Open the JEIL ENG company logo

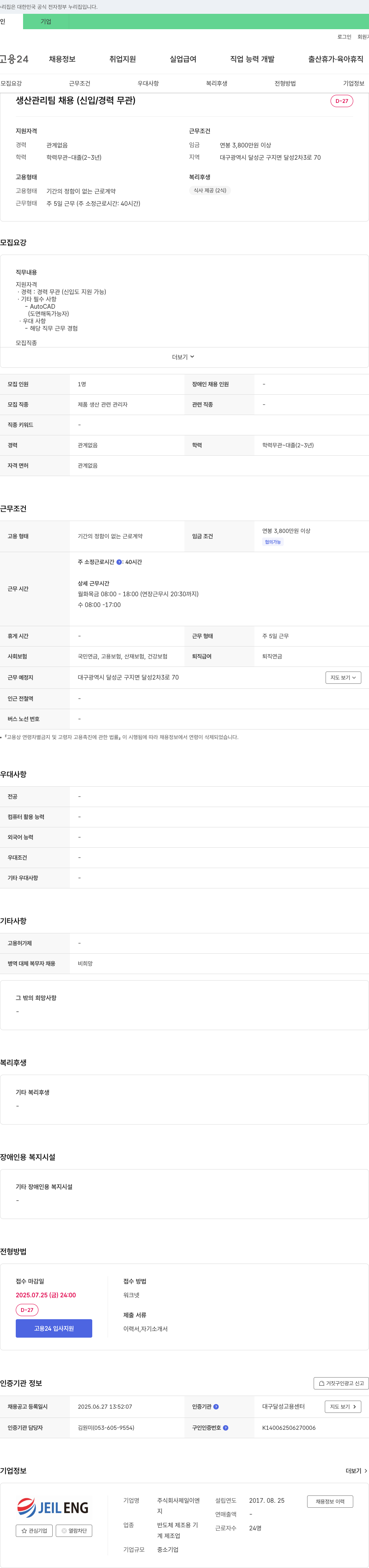pyautogui.click(x=53, y=1507)
